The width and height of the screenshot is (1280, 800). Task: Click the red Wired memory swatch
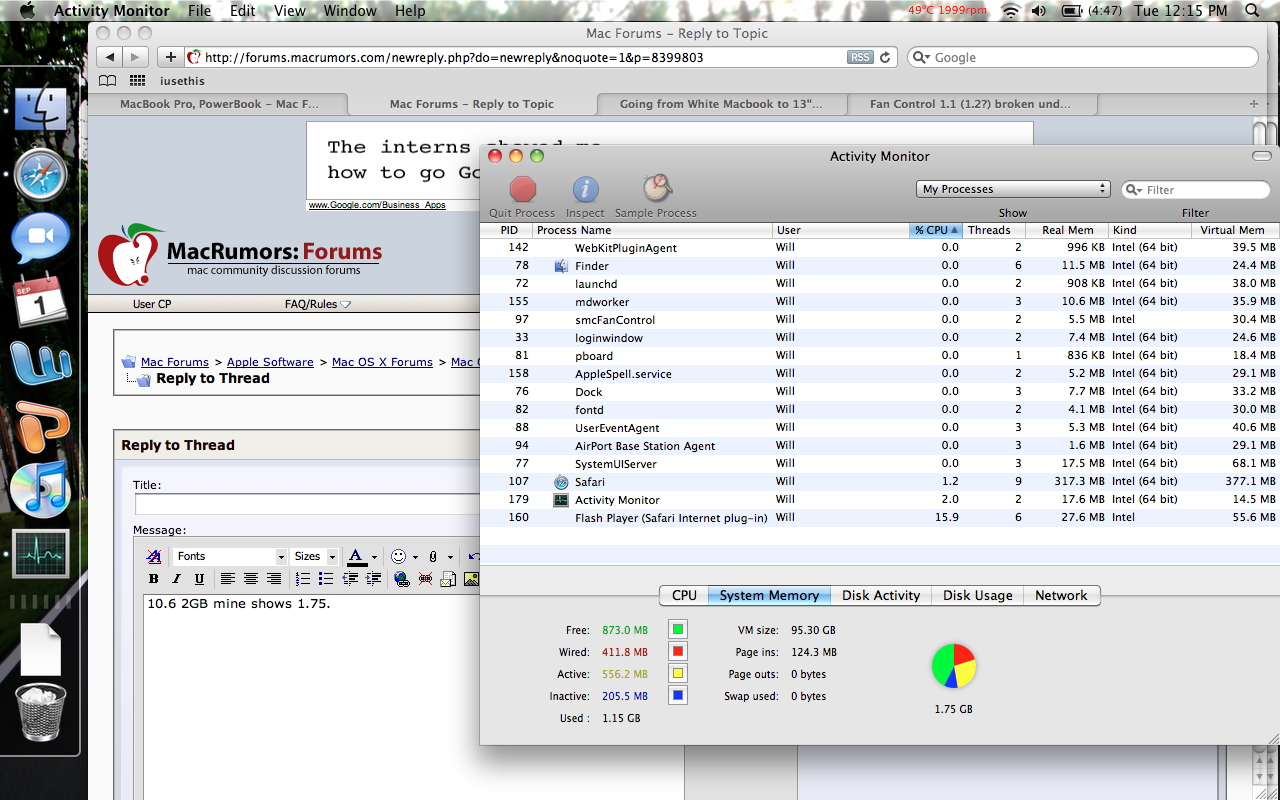(678, 652)
